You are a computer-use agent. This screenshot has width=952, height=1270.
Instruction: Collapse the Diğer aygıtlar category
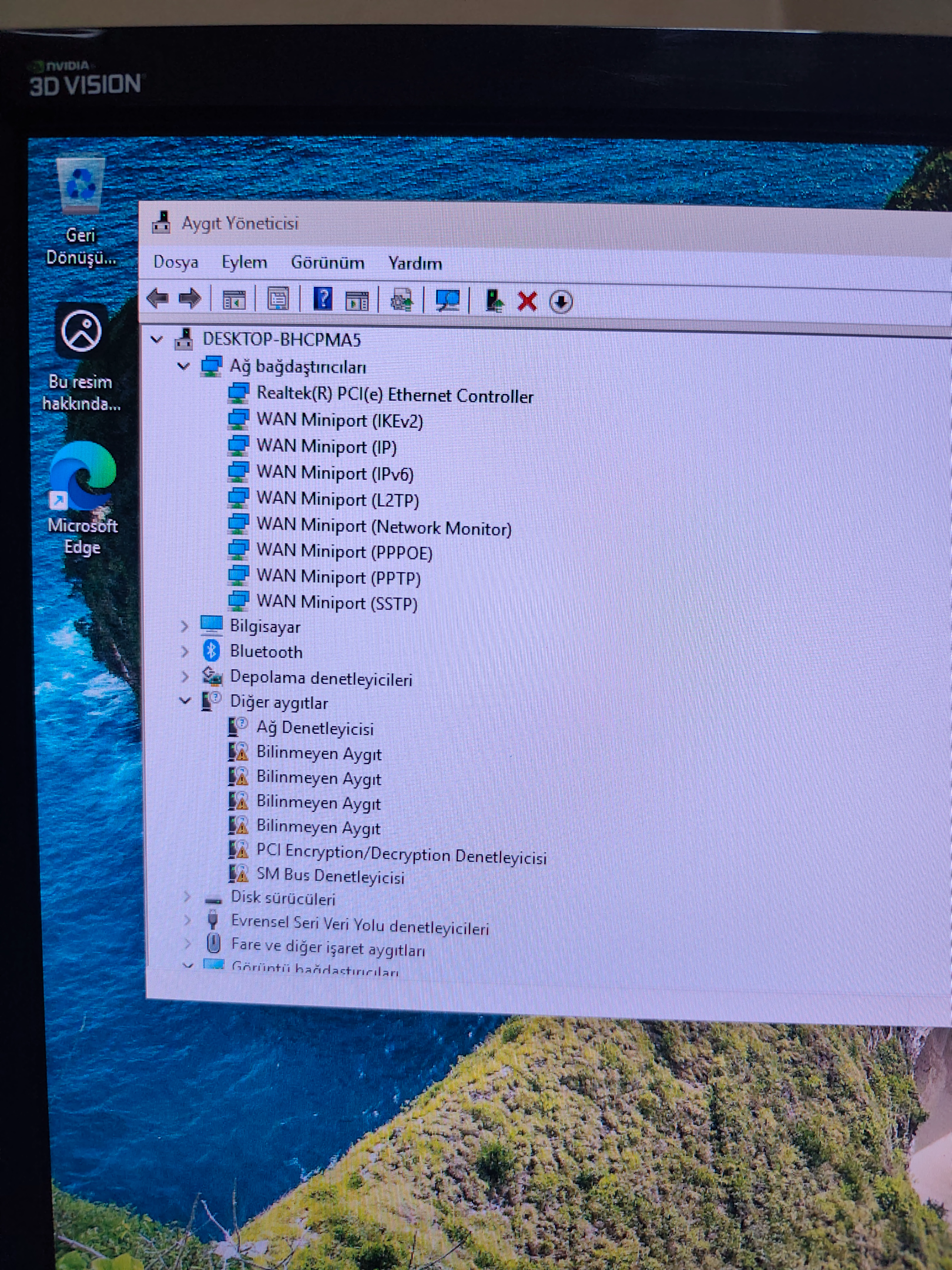[185, 701]
